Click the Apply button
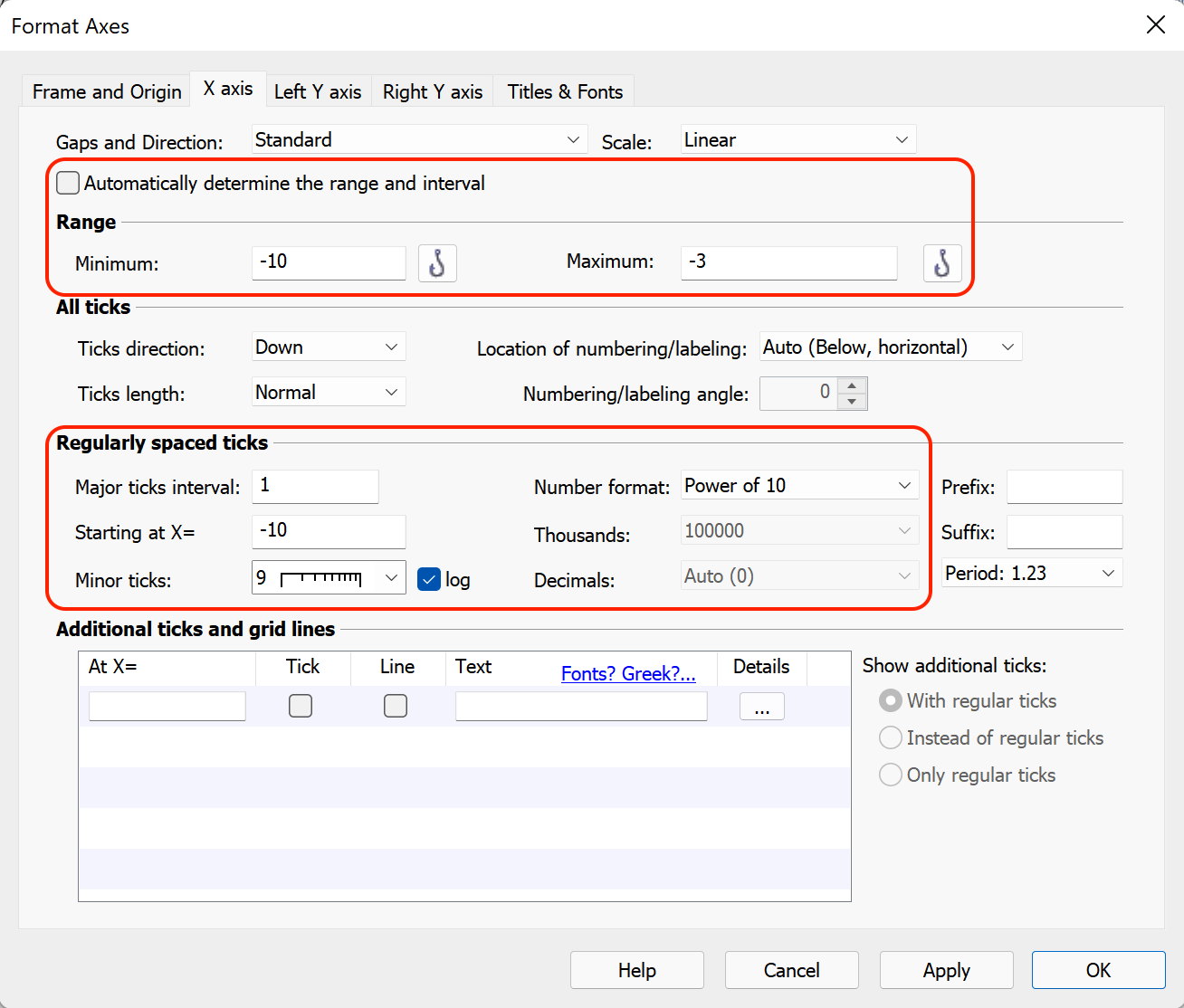Image resolution: width=1184 pixels, height=1008 pixels. 947,970
